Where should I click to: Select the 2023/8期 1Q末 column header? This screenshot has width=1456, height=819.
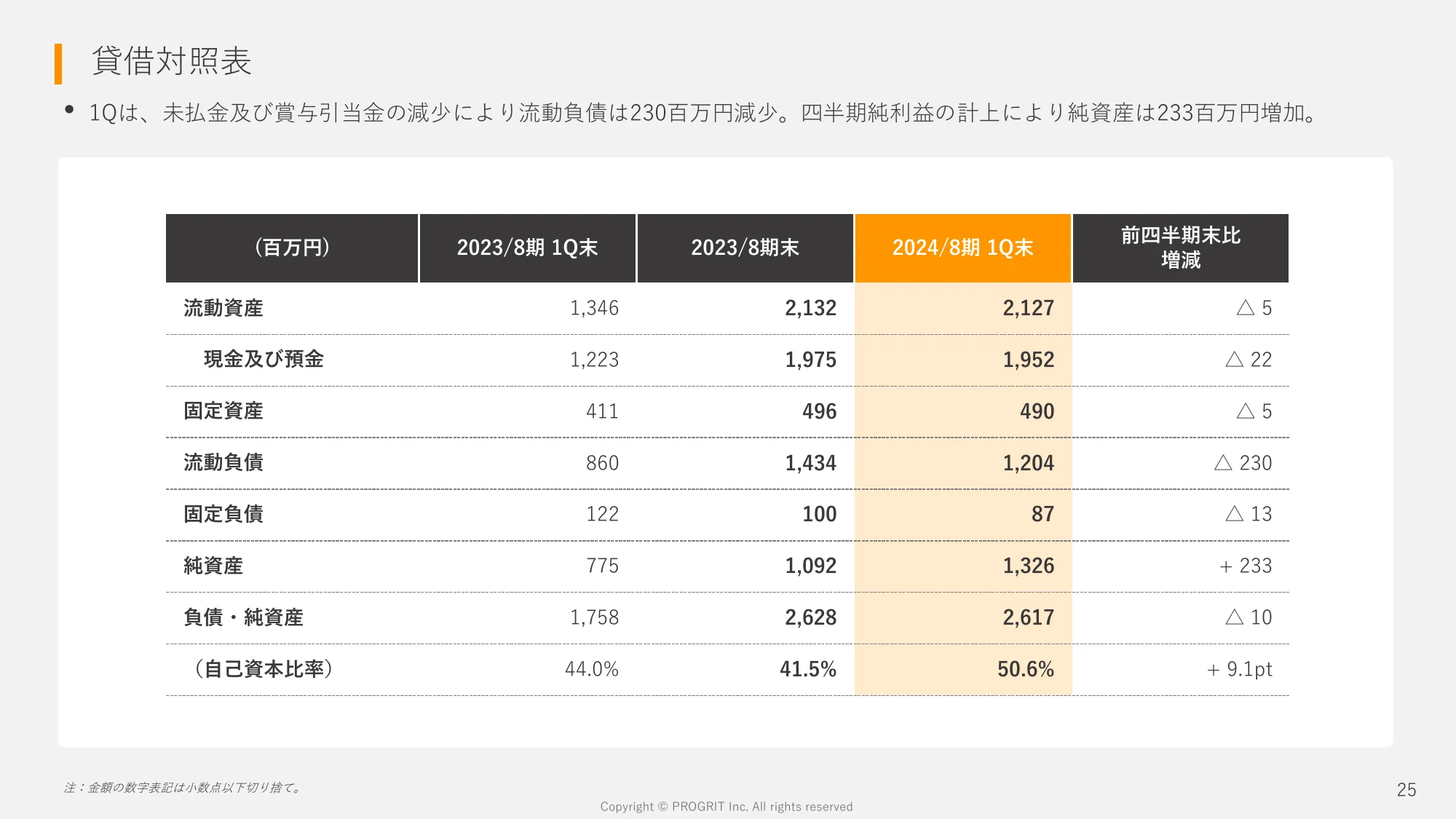click(x=527, y=248)
